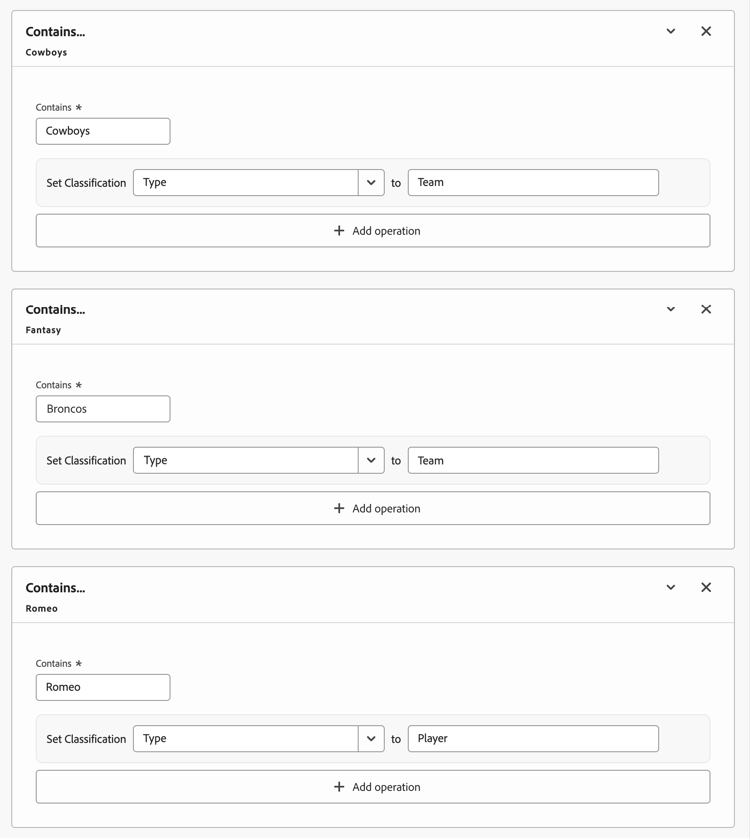Collapse the Fantasy rule using its chevron
750x838 pixels.
pyautogui.click(x=670, y=309)
